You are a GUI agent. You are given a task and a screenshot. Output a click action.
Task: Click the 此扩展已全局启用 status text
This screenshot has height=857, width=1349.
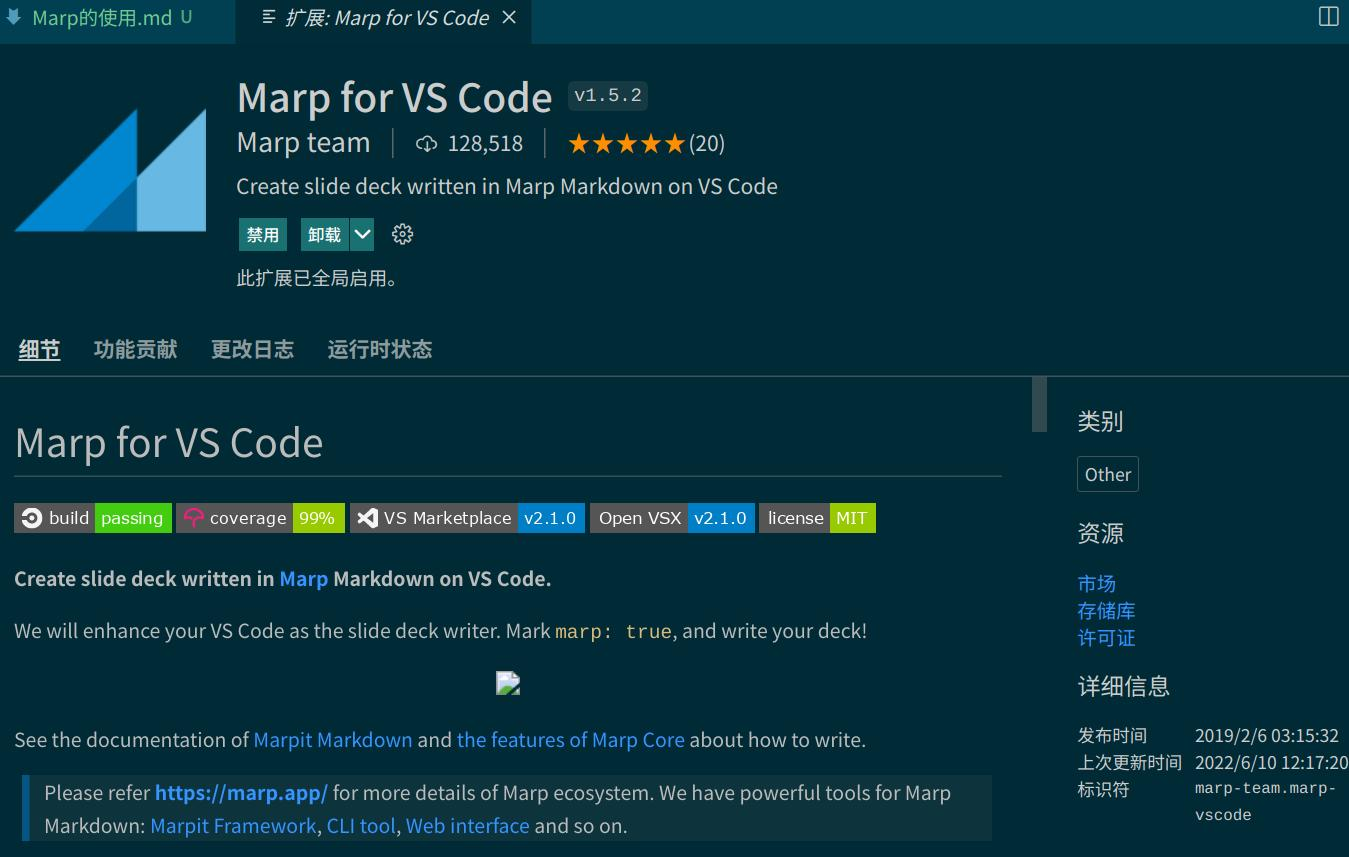click(317, 279)
